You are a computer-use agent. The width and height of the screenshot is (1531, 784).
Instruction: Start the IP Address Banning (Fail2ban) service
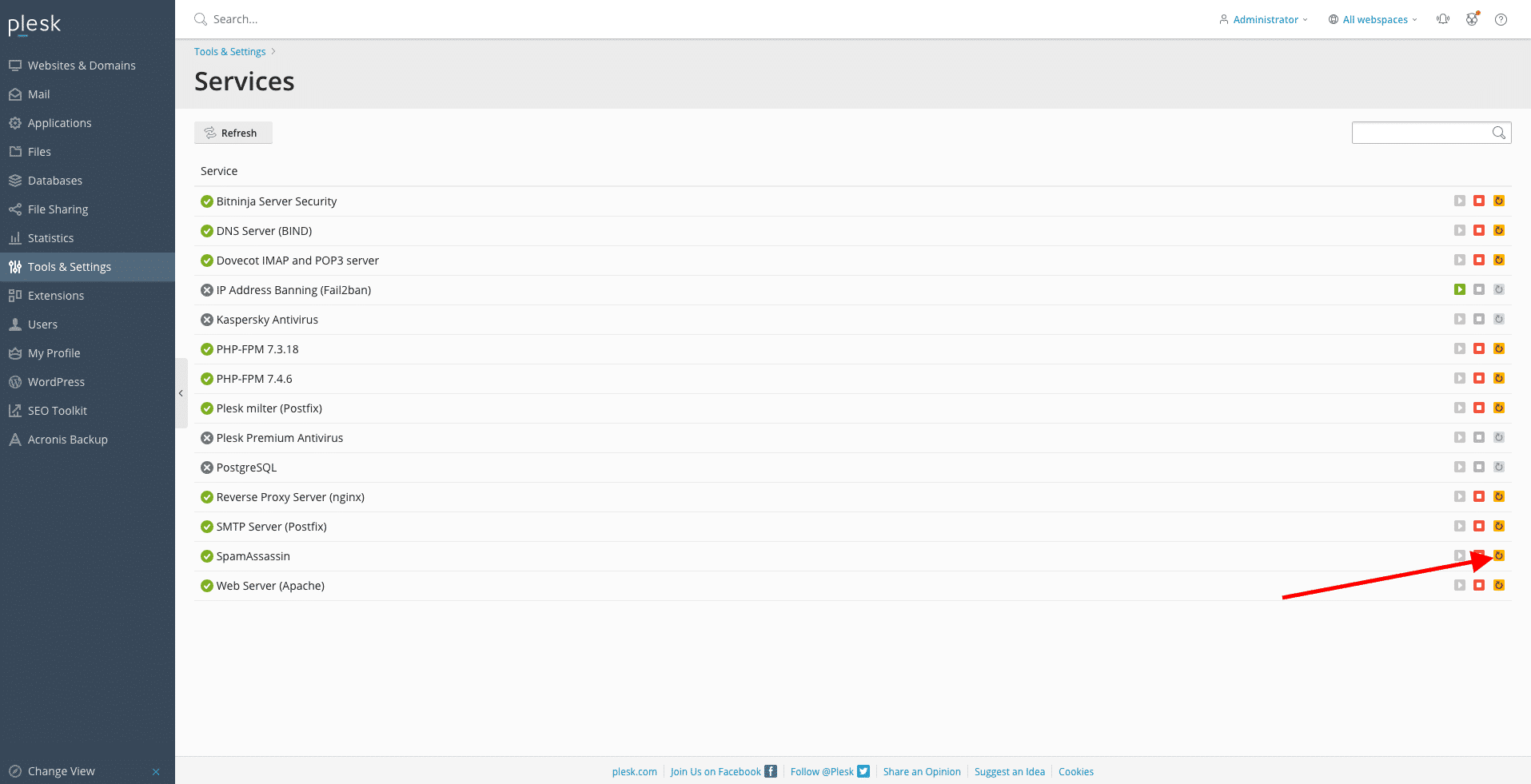pos(1460,290)
